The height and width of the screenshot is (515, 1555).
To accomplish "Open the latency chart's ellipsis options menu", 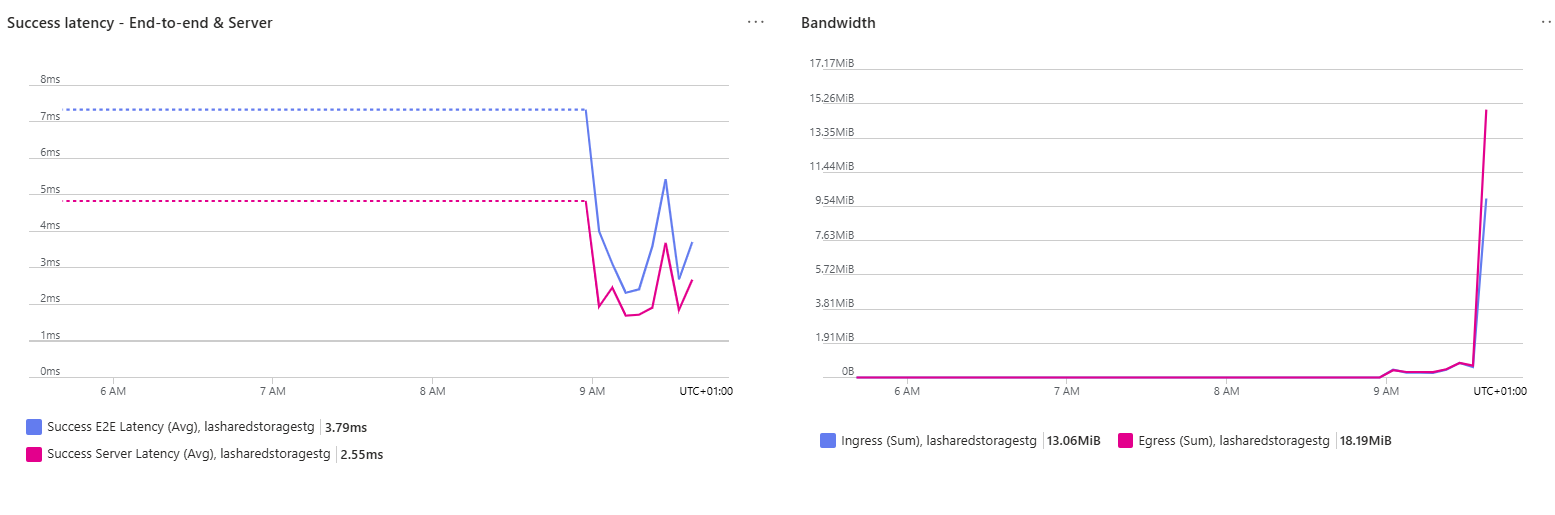I will [755, 22].
